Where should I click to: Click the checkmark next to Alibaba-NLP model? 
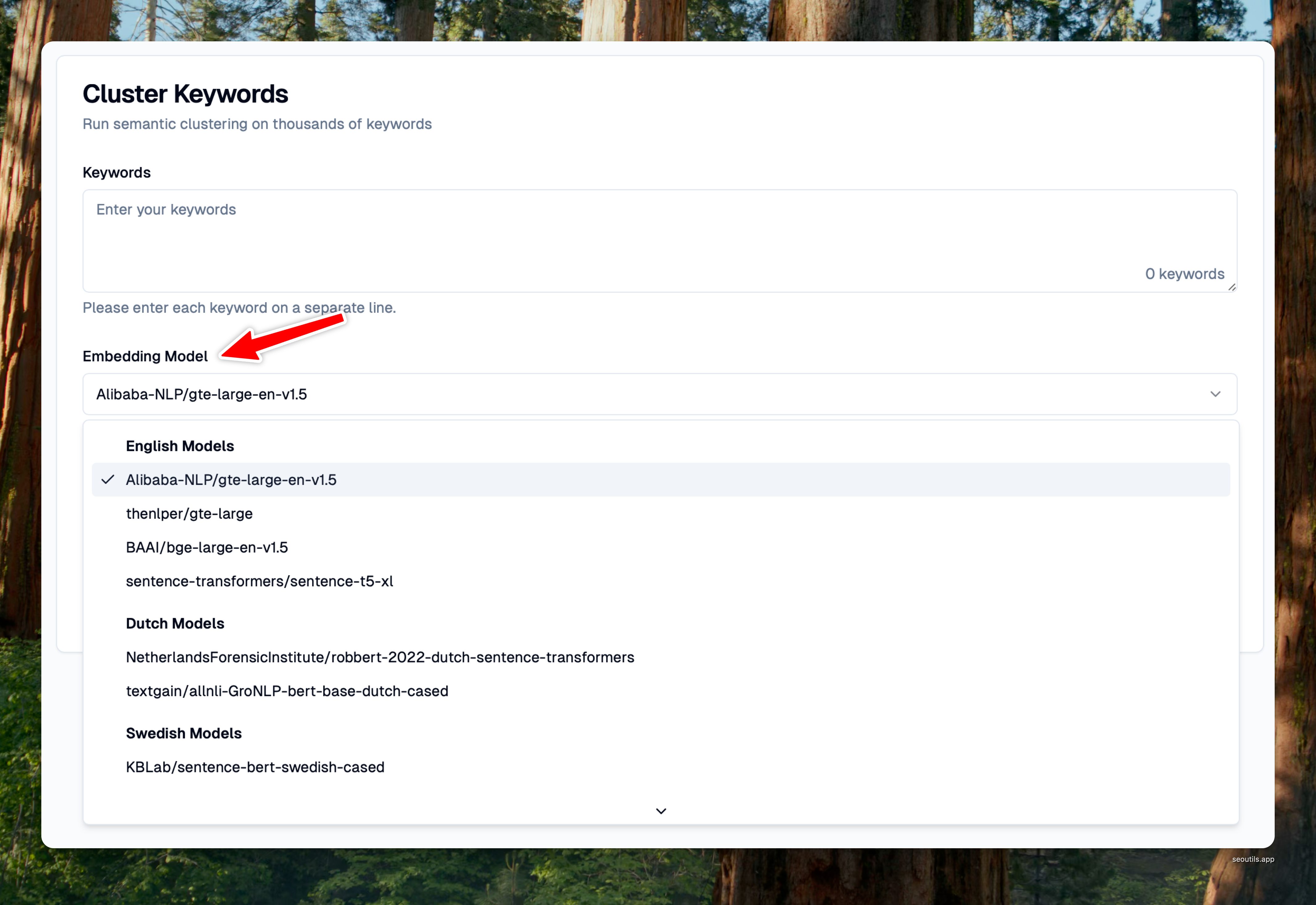108,480
